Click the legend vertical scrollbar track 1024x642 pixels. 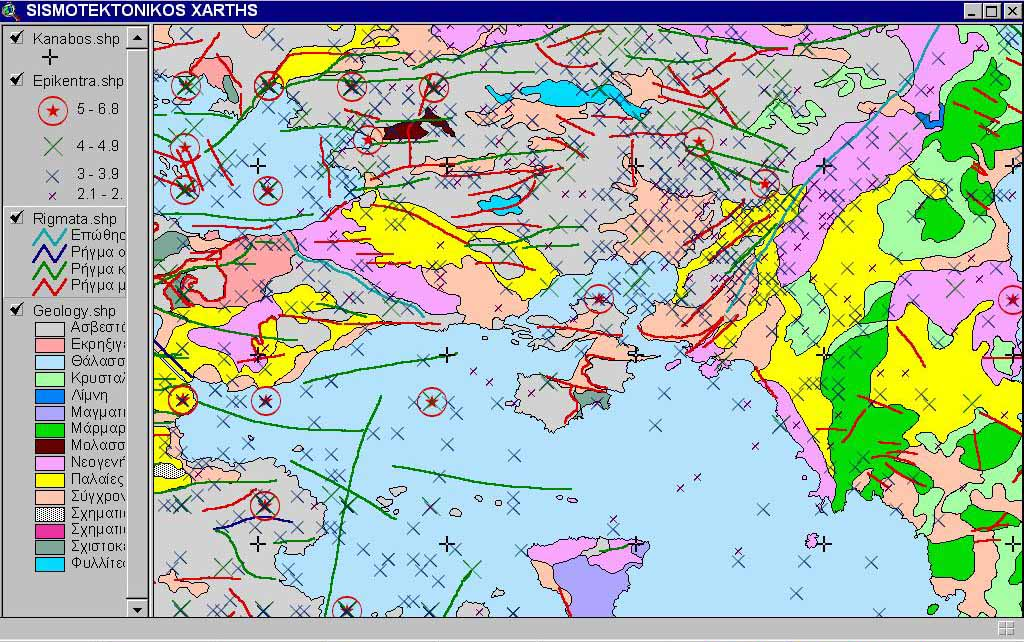point(137,323)
